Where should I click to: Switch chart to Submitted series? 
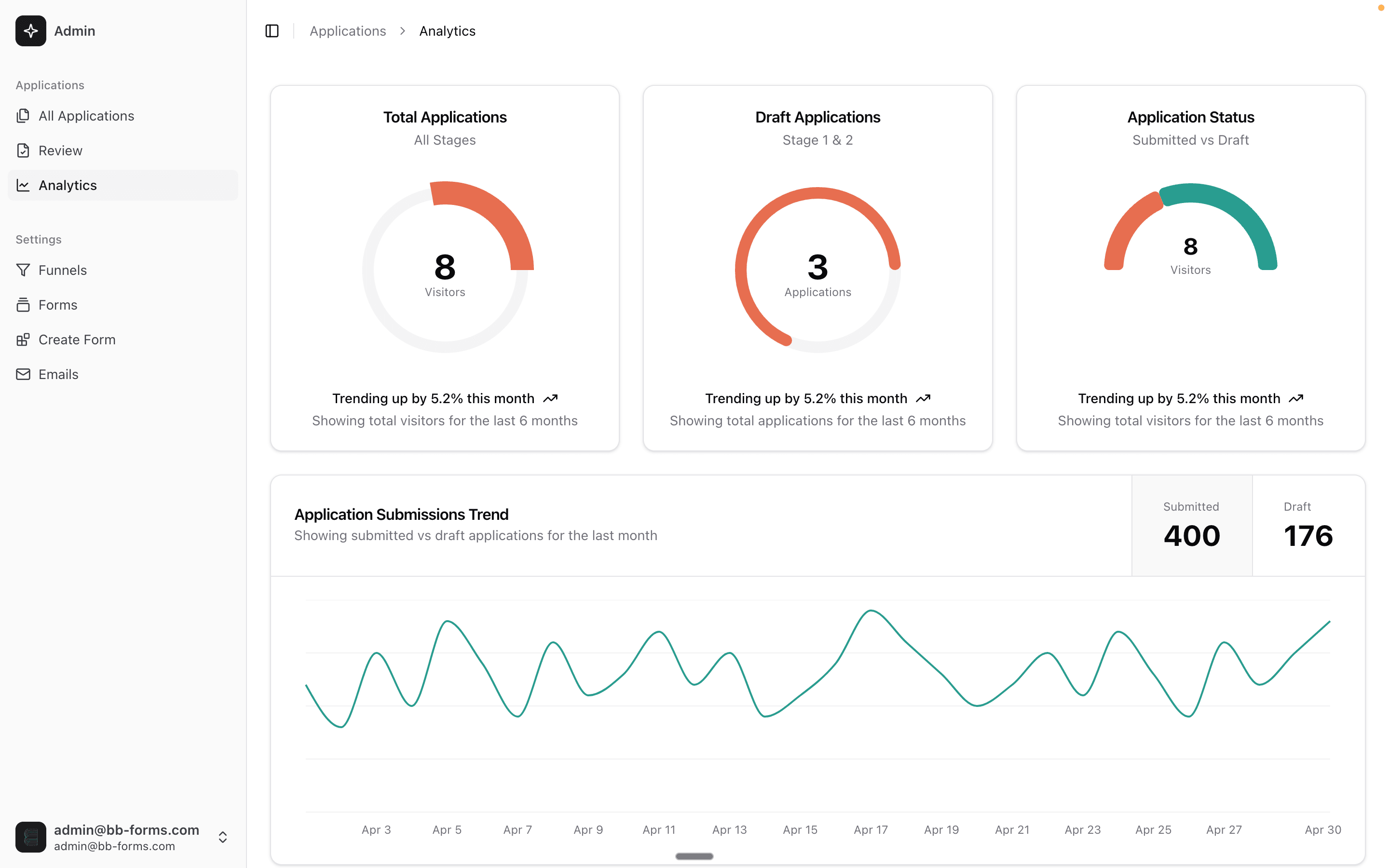[1192, 525]
